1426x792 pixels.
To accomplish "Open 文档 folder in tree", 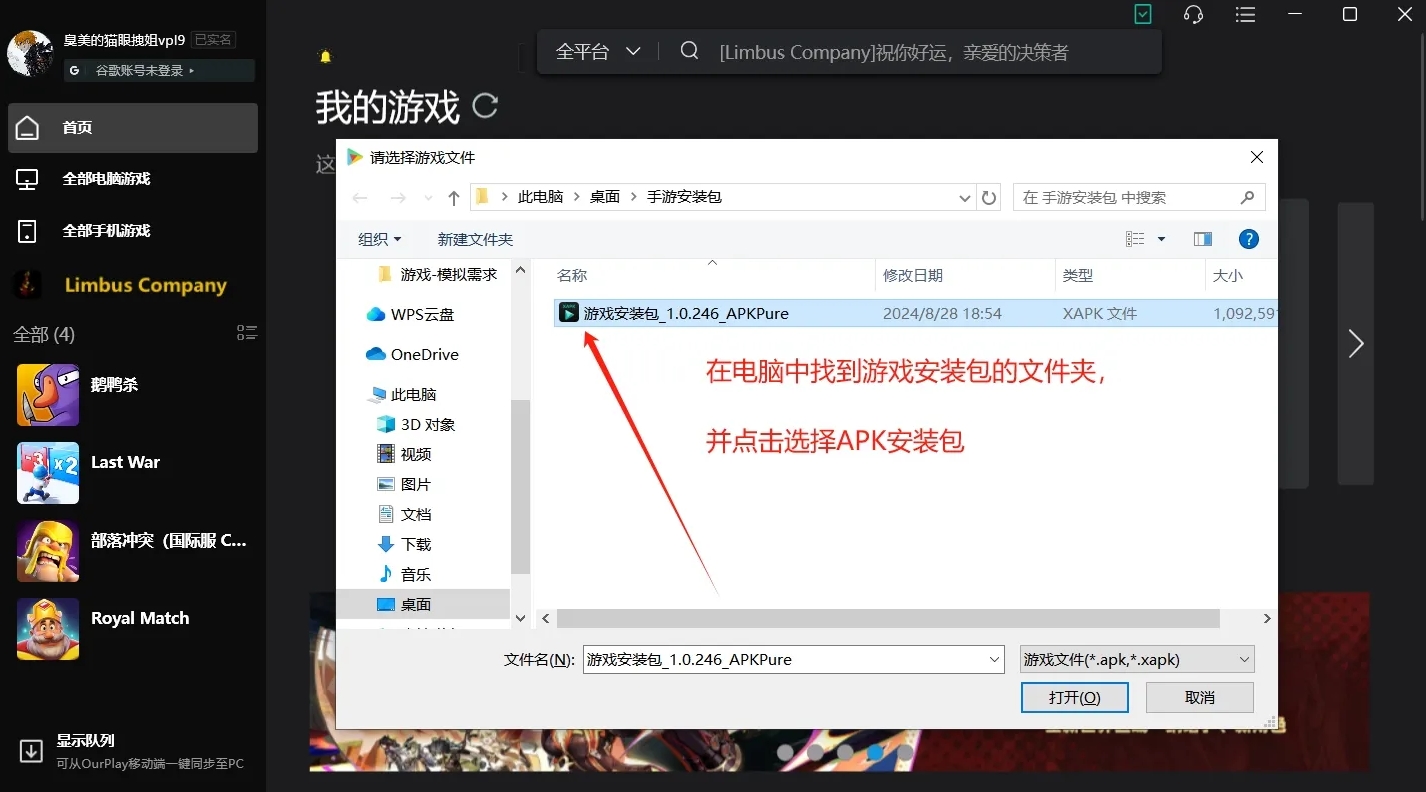I will [x=404, y=514].
